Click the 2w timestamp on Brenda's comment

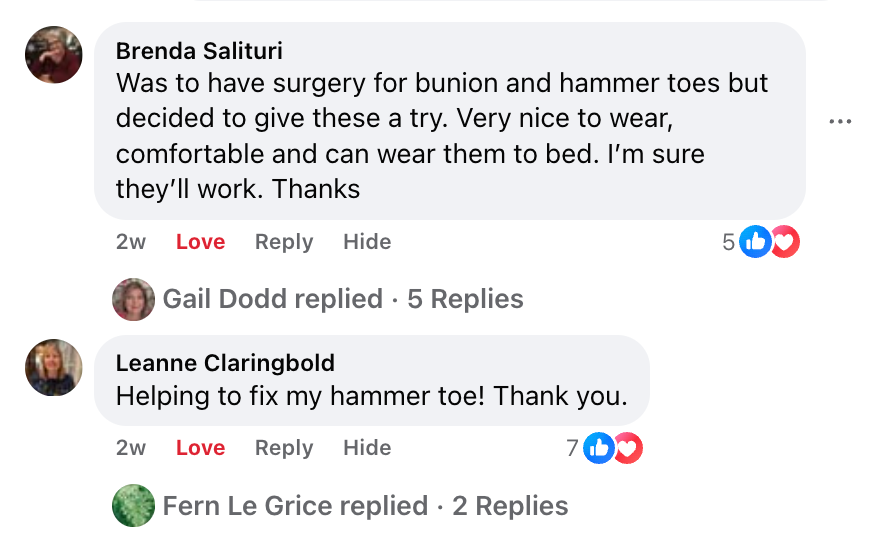pos(131,242)
